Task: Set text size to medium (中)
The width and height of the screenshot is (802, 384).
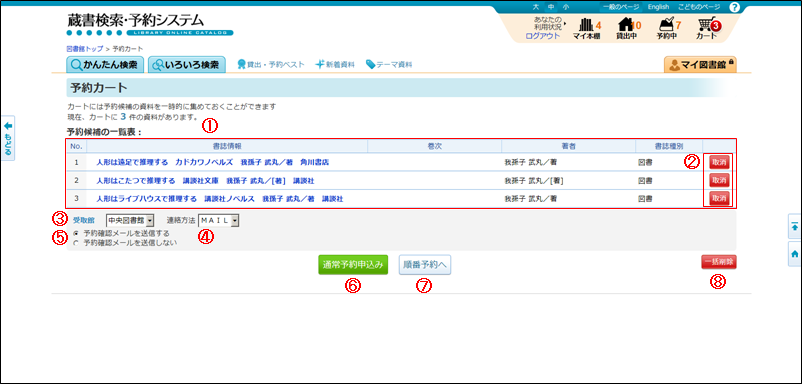Action: tap(550, 7)
